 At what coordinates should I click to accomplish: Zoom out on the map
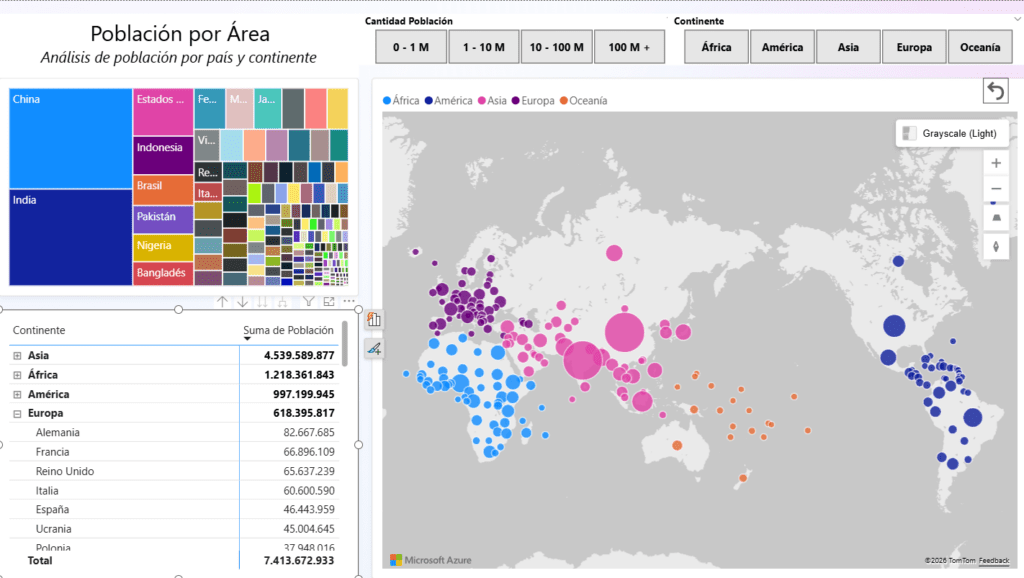(x=996, y=190)
